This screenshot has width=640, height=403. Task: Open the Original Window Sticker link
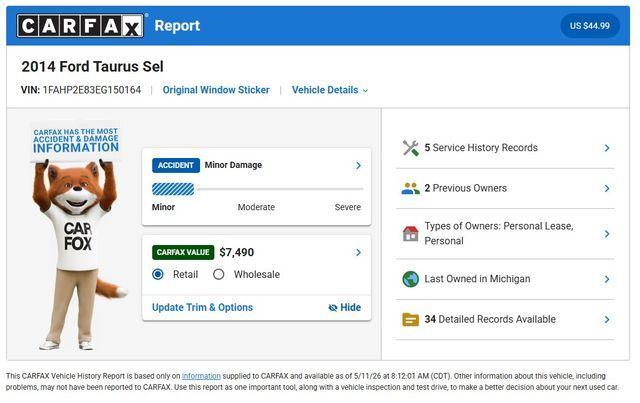coord(216,90)
